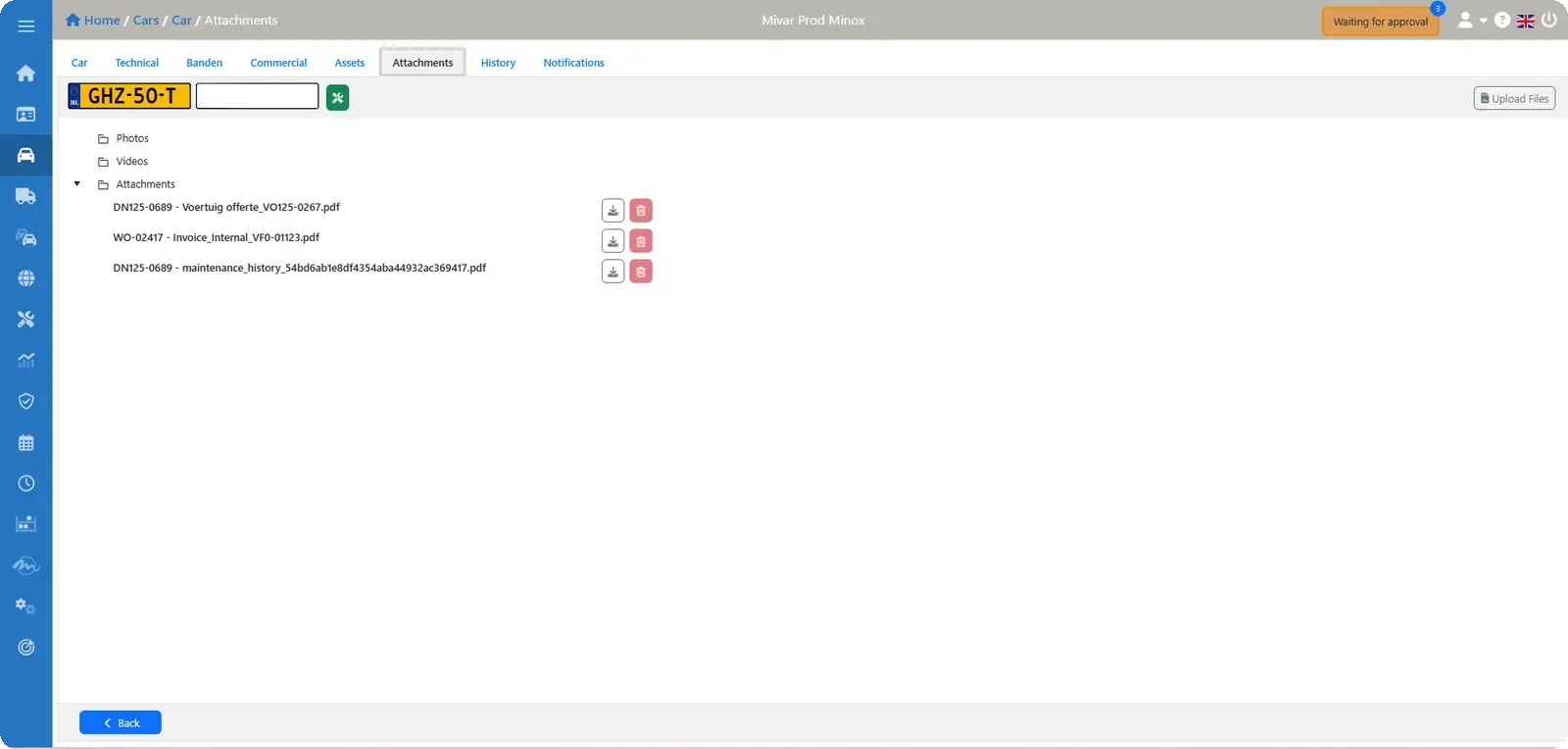The height and width of the screenshot is (749, 1568).
Task: Click the empty field beside license plate
Action: 257,96
